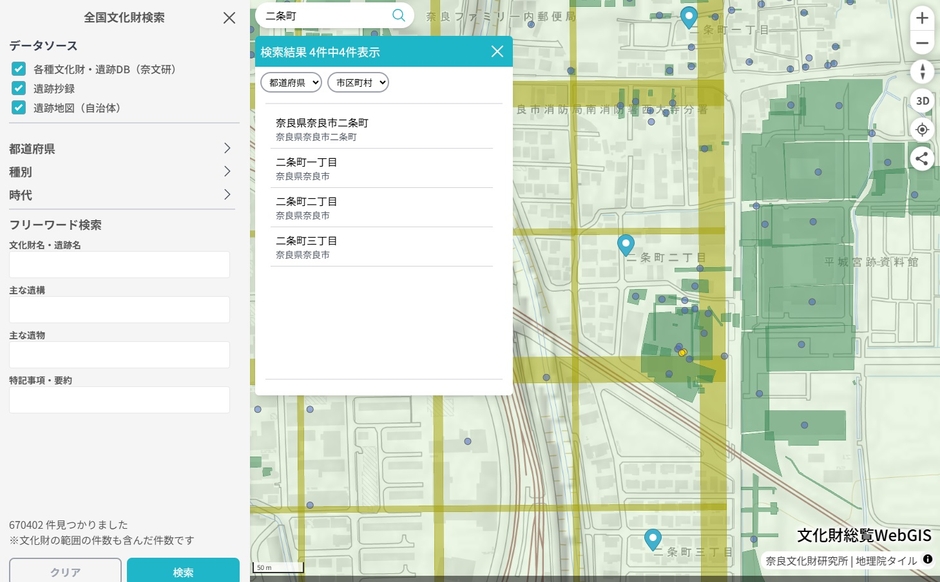Reset map orientation with compass icon
Image resolution: width=940 pixels, height=582 pixels.
[922, 72]
